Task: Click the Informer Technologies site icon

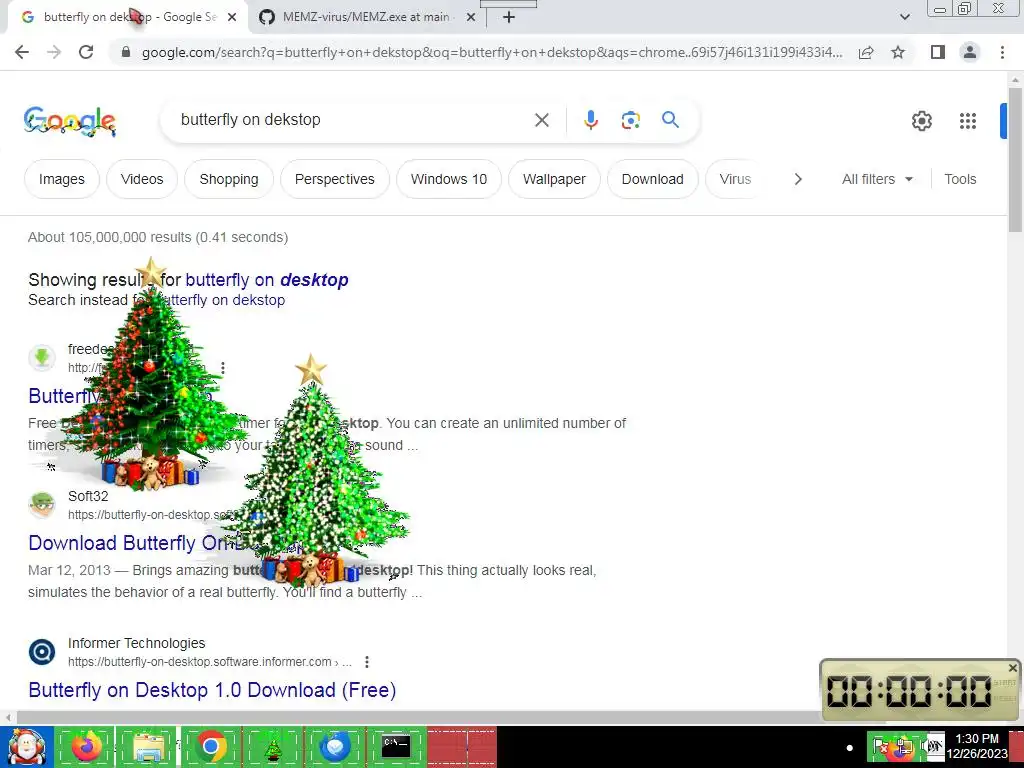Action: pos(42,652)
